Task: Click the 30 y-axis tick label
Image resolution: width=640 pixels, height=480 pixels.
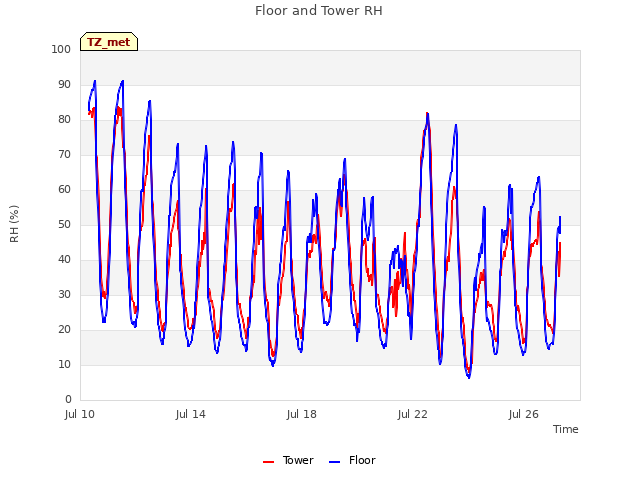Action: pos(64,295)
